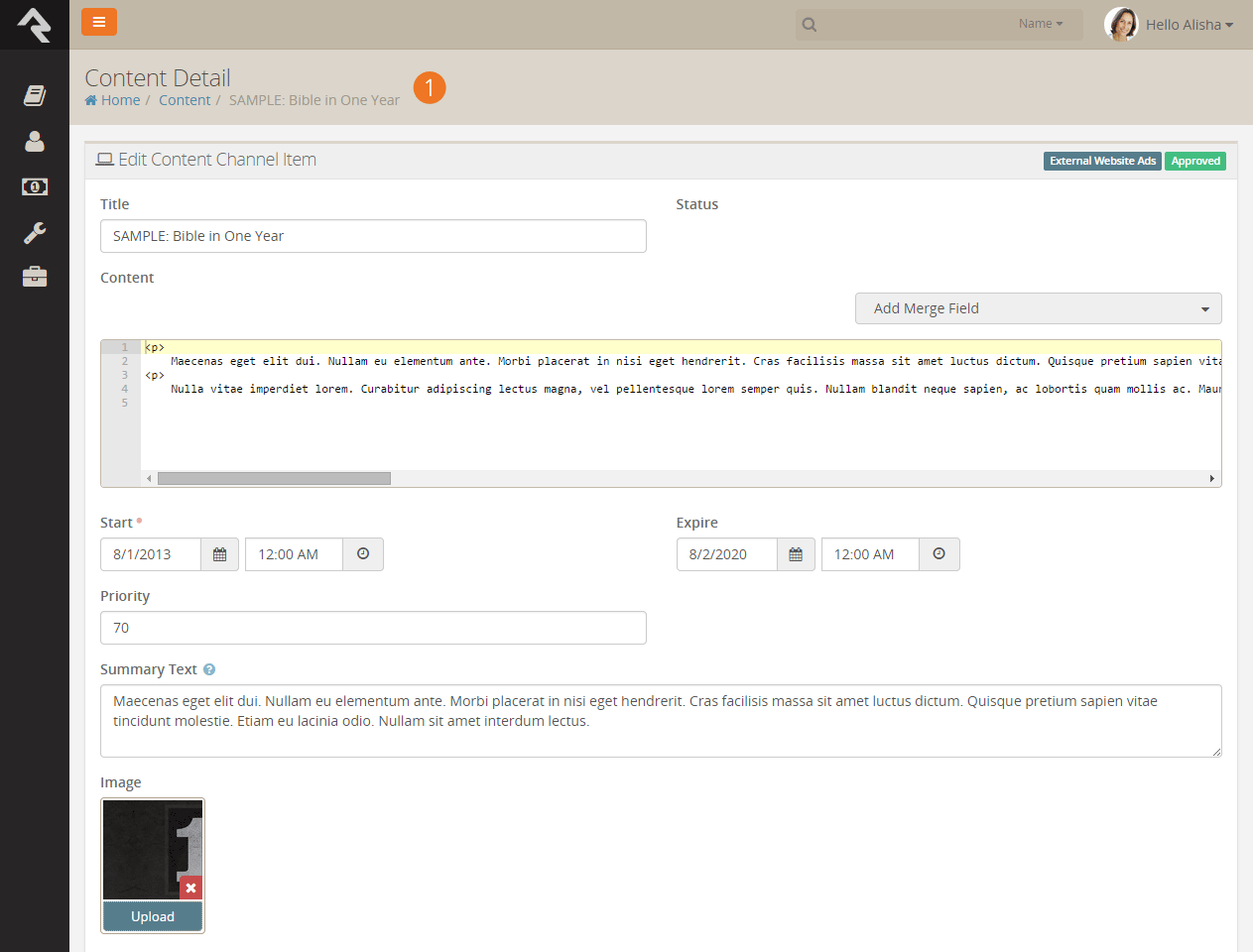Click the Approved status label
Image resolution: width=1253 pixels, height=952 pixels.
click(1194, 161)
